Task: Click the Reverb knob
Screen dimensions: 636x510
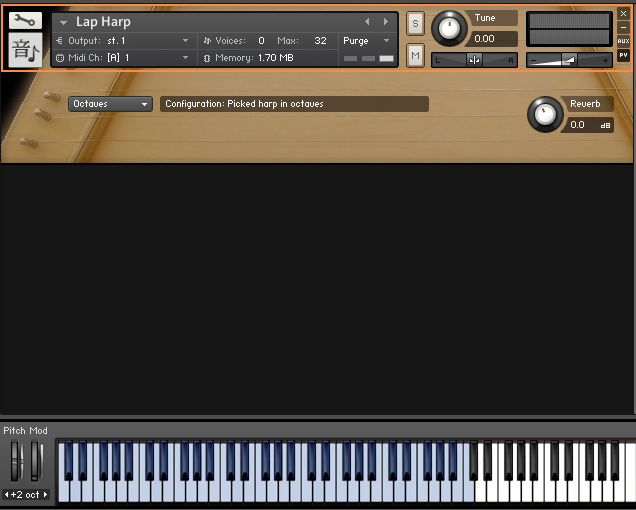Action: [x=545, y=114]
